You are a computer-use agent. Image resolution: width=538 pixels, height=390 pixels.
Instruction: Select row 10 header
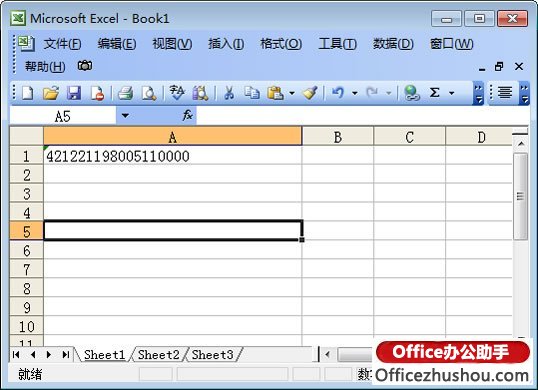pyautogui.click(x=27, y=326)
